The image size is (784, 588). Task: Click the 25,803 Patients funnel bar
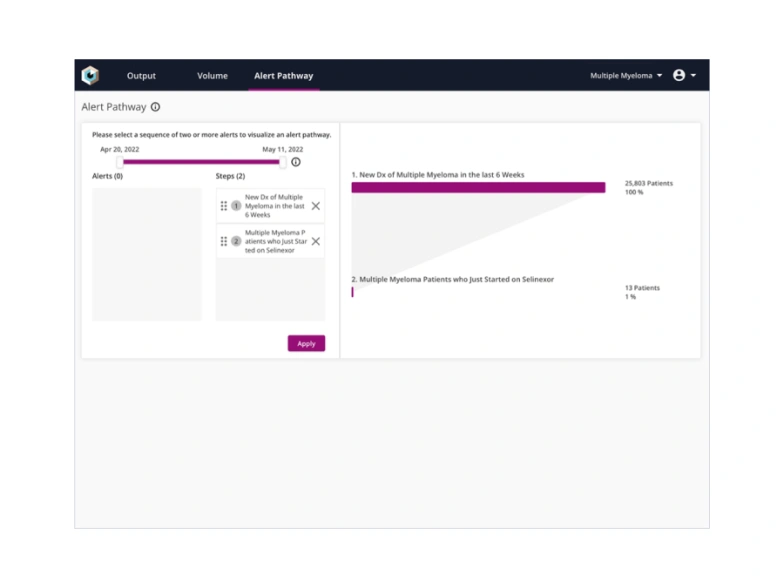[478, 188]
